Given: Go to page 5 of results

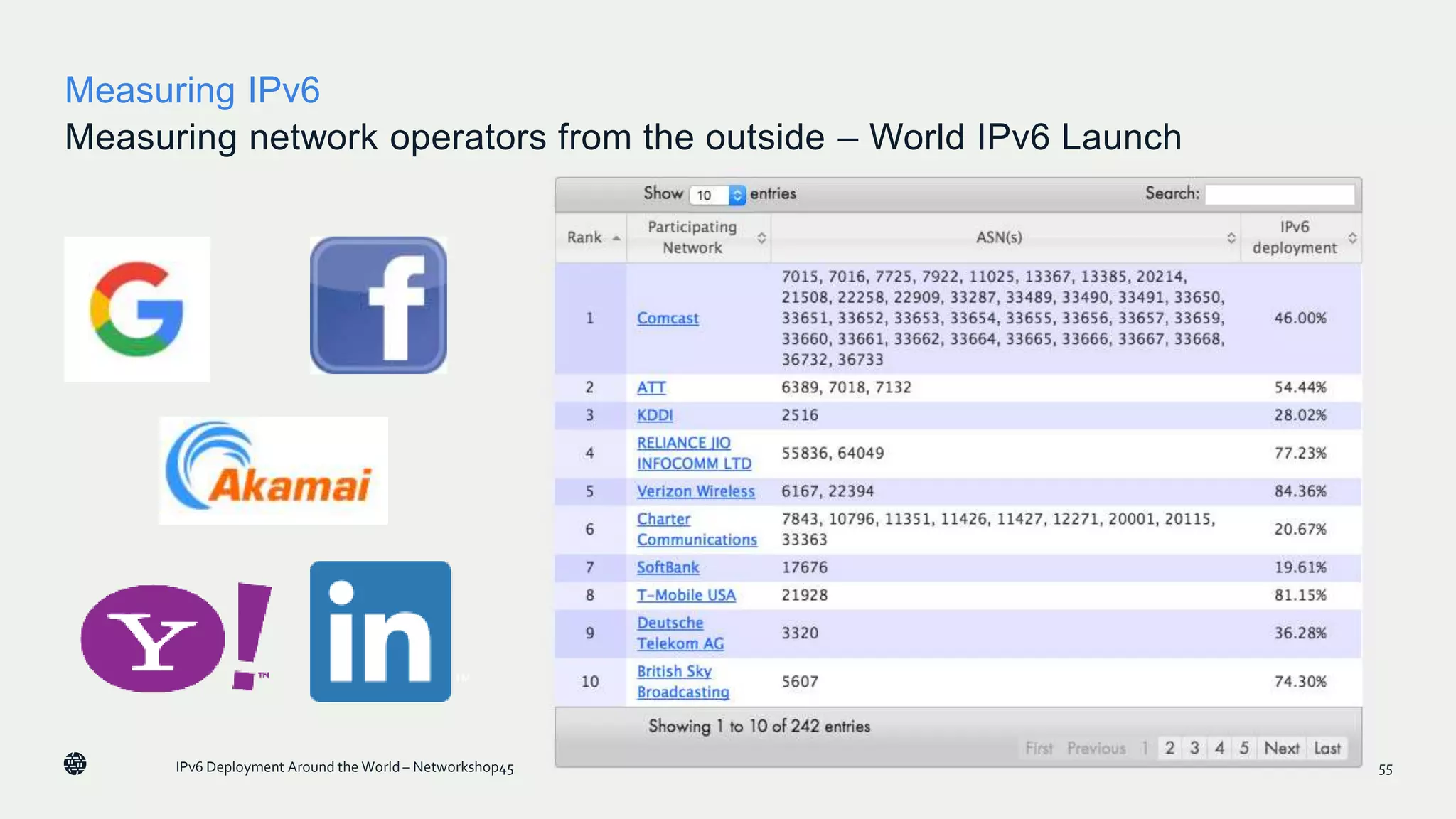Looking at the screenshot, I should click(x=1244, y=748).
